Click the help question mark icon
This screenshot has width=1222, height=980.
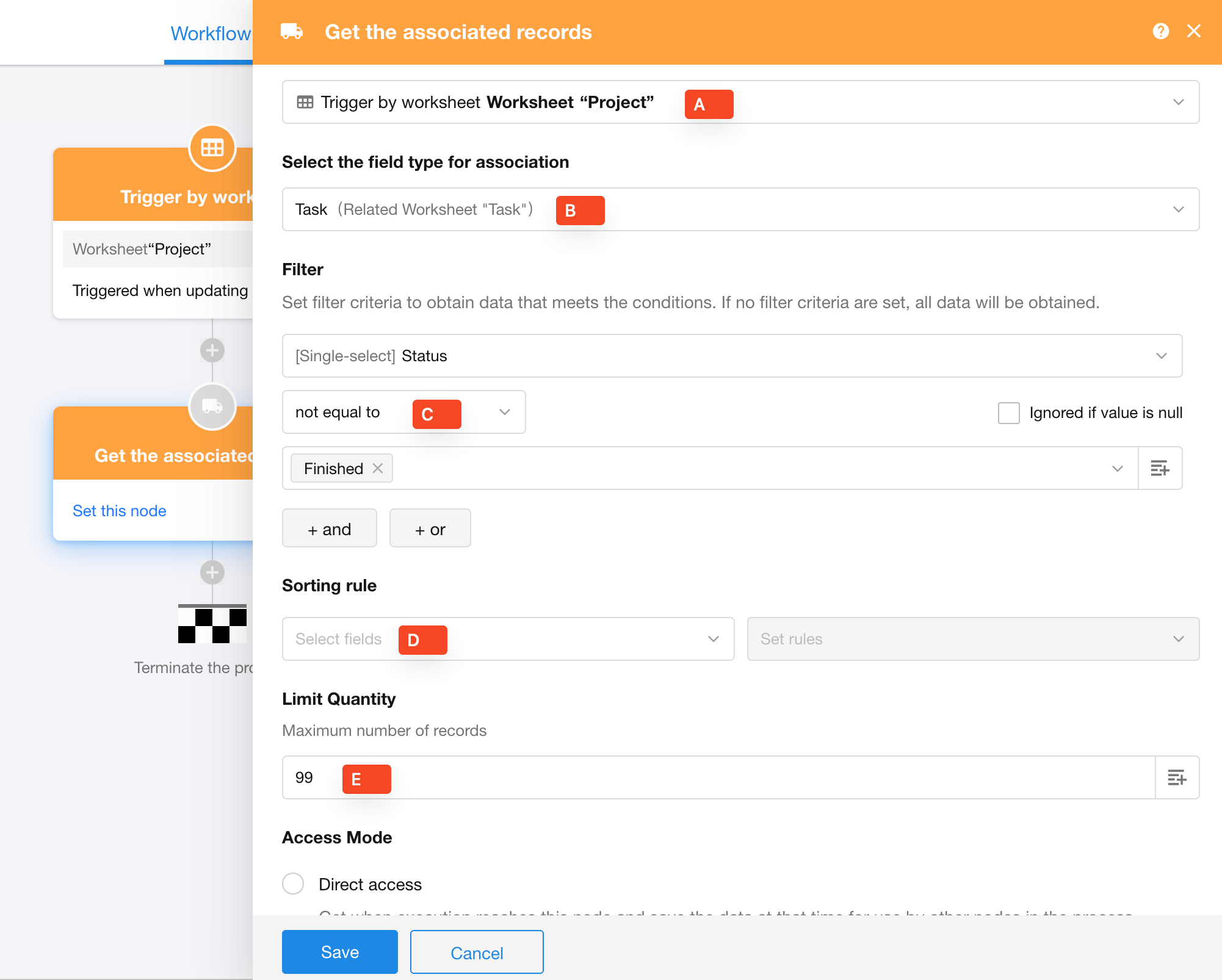pyautogui.click(x=1160, y=31)
